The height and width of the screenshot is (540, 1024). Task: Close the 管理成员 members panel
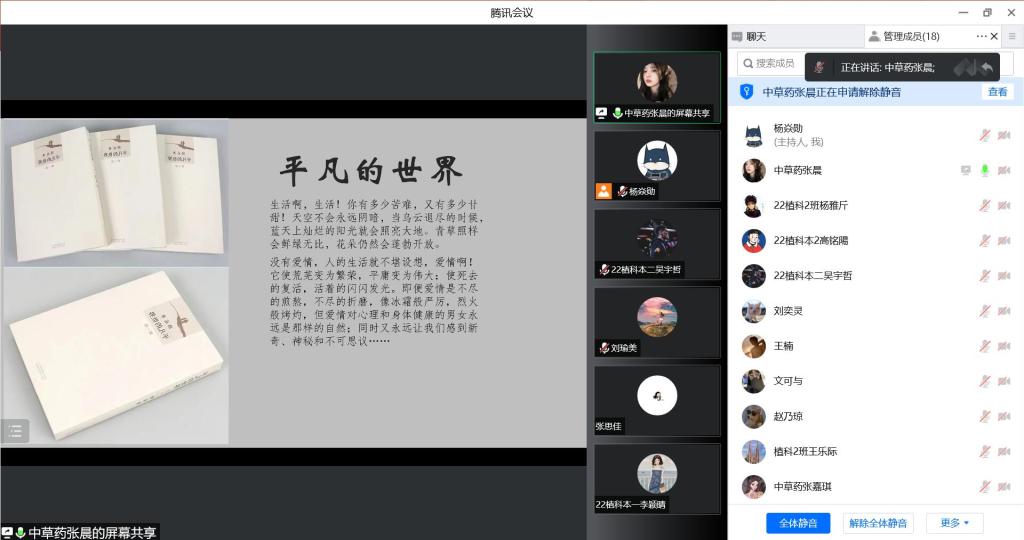(994, 36)
